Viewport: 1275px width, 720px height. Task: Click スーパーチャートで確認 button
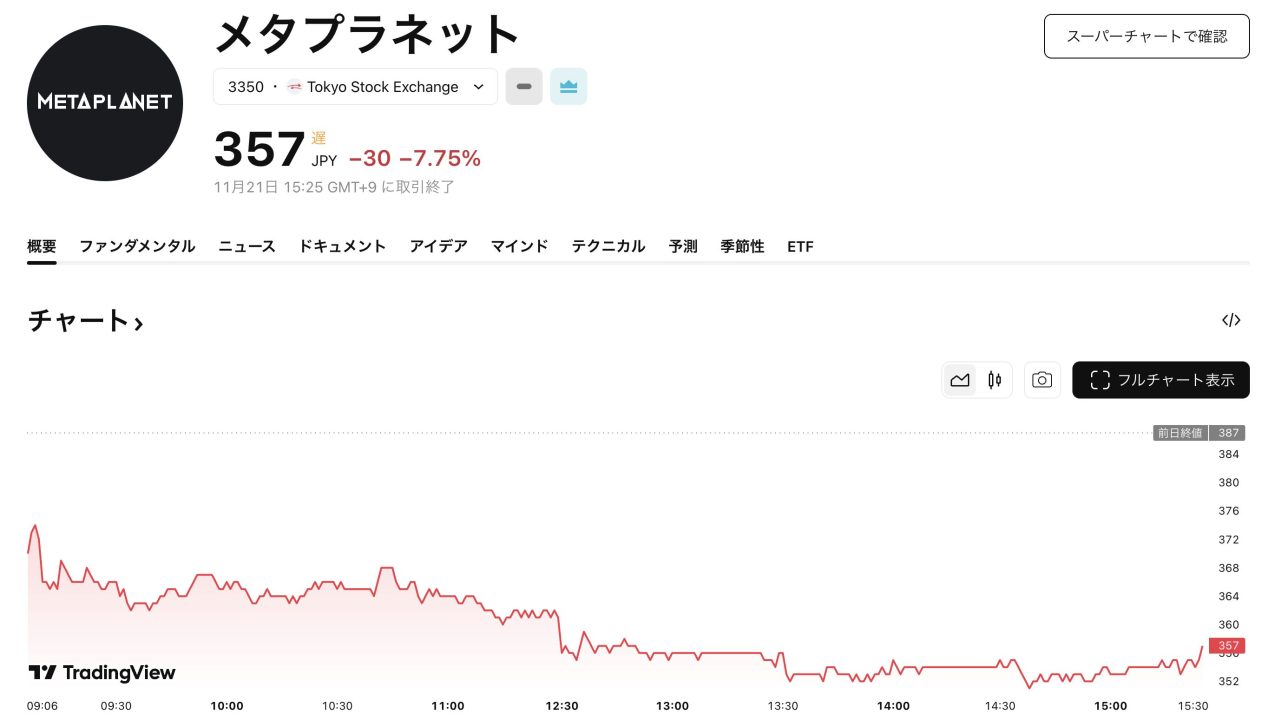pos(1146,36)
